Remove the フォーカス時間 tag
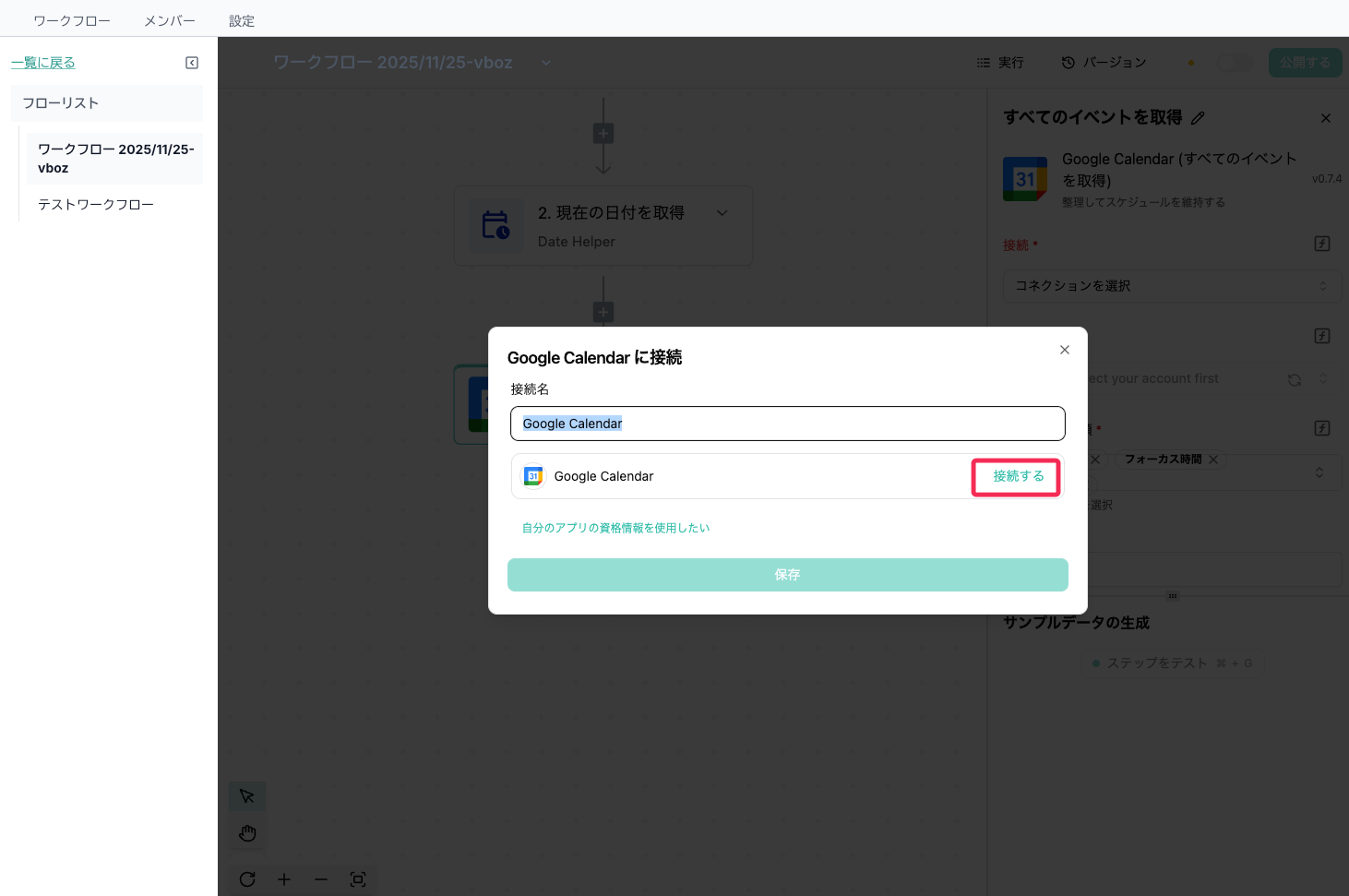This screenshot has height=896, width=1349. coord(1213,460)
